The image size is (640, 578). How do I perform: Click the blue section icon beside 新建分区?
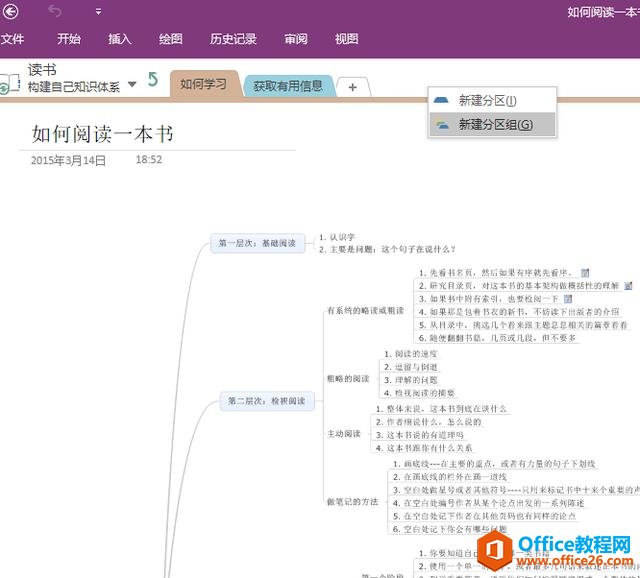coord(442,100)
